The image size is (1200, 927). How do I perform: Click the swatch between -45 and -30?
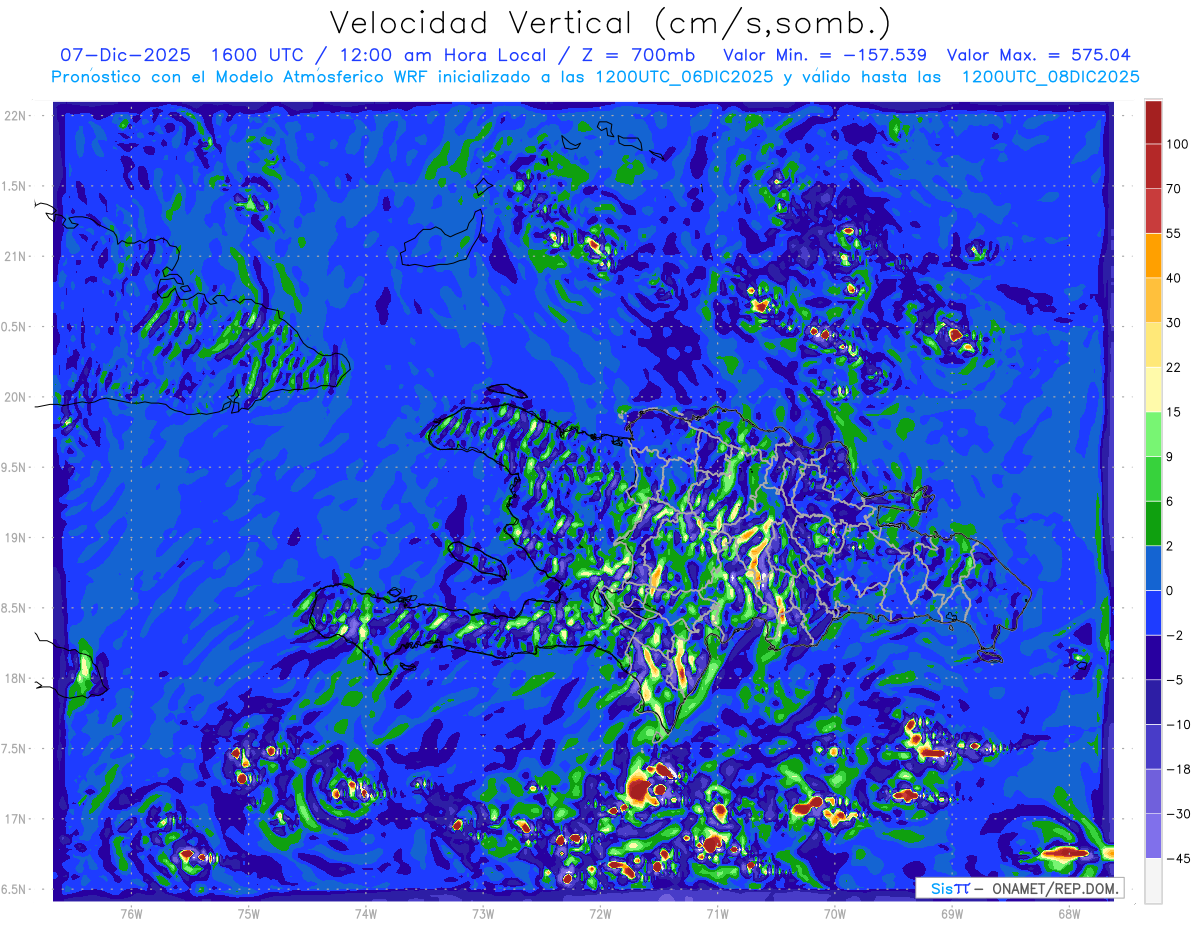tap(1153, 836)
